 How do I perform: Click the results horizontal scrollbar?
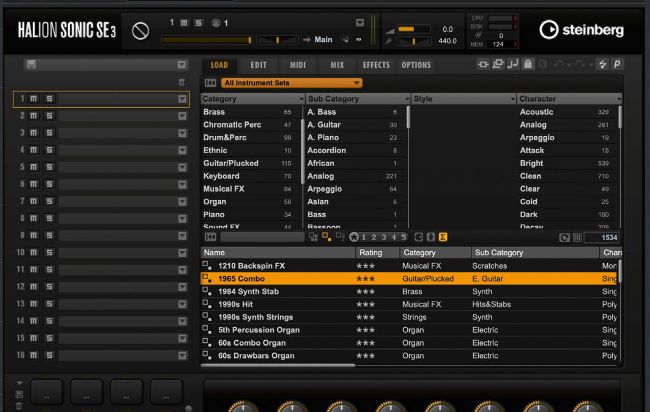[278, 365]
